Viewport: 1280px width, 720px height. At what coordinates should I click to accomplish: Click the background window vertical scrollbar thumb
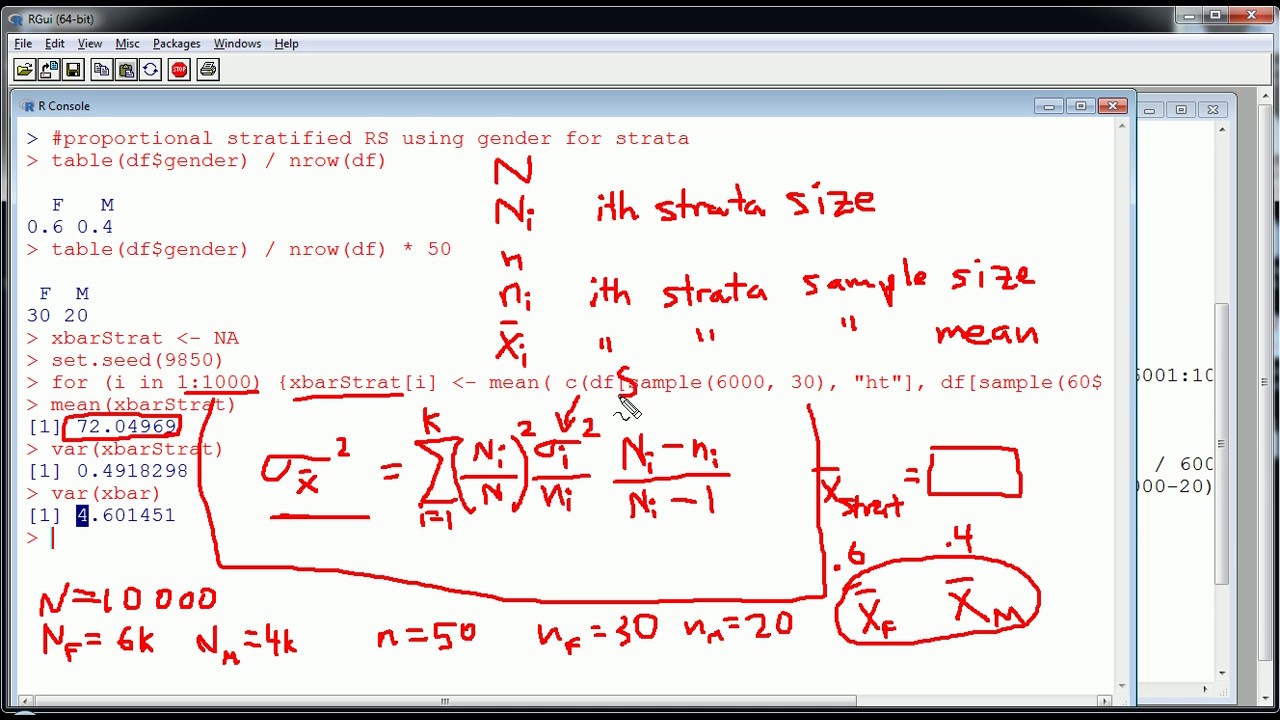pyautogui.click(x=1221, y=443)
